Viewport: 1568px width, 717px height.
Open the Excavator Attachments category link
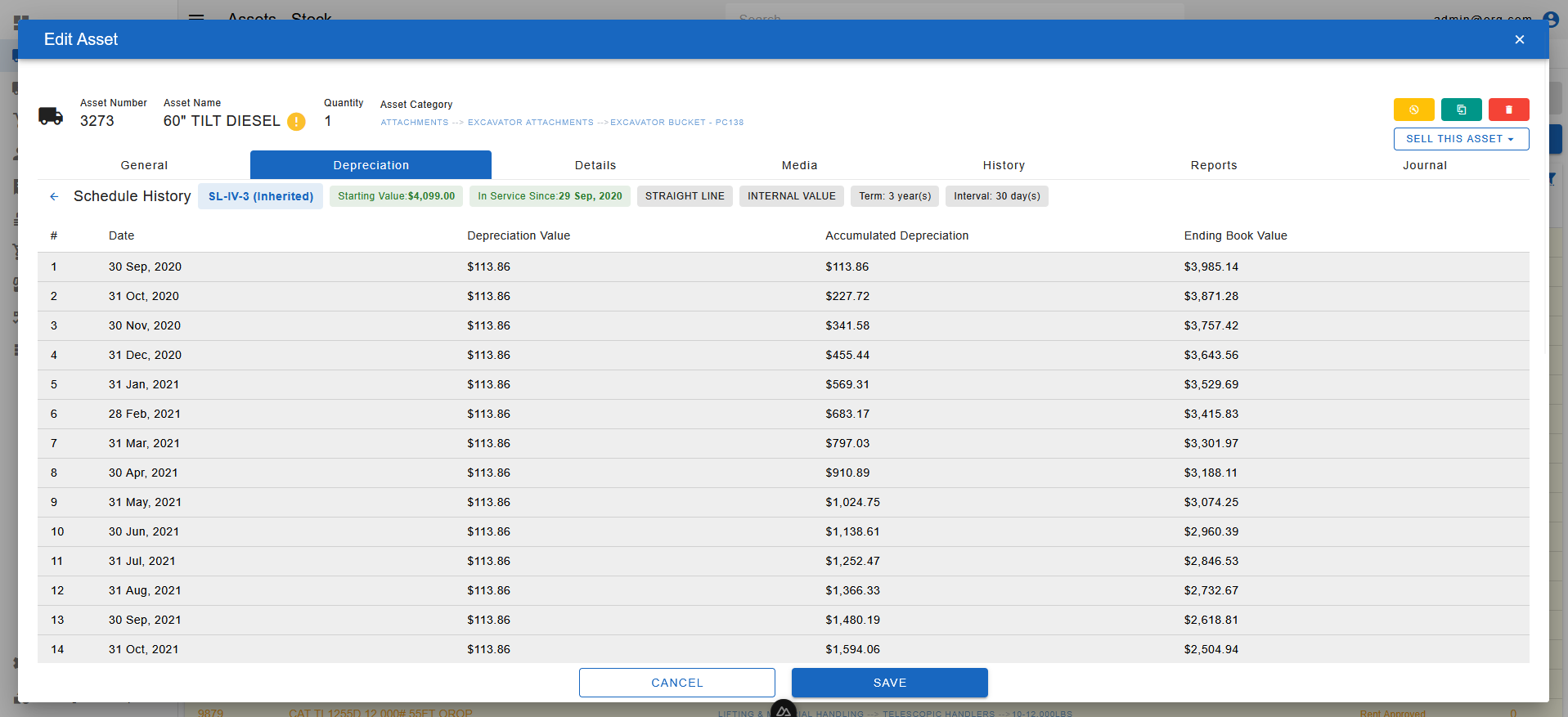pyautogui.click(x=530, y=123)
